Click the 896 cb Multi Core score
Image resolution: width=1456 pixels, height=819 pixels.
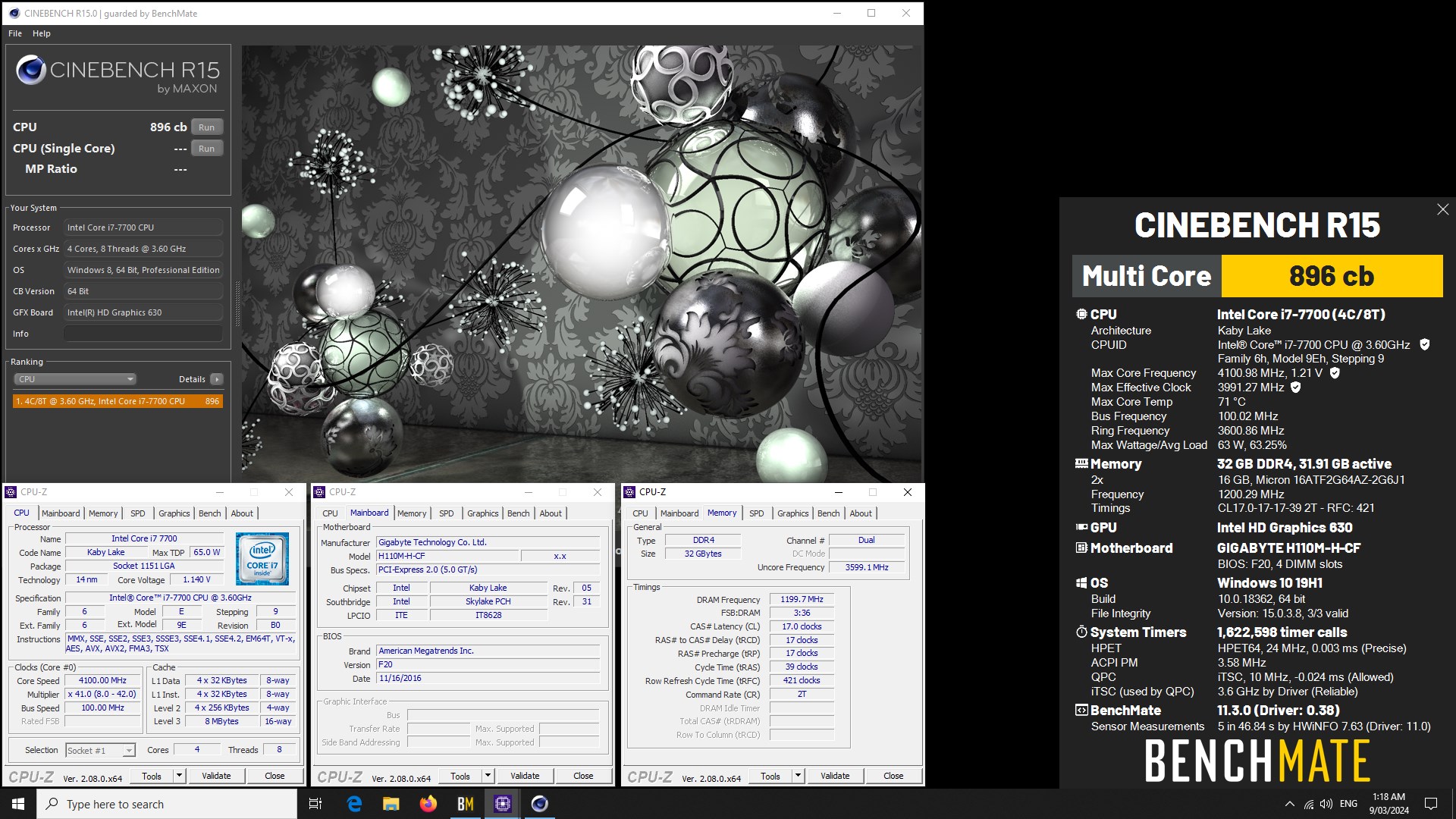coord(1332,276)
